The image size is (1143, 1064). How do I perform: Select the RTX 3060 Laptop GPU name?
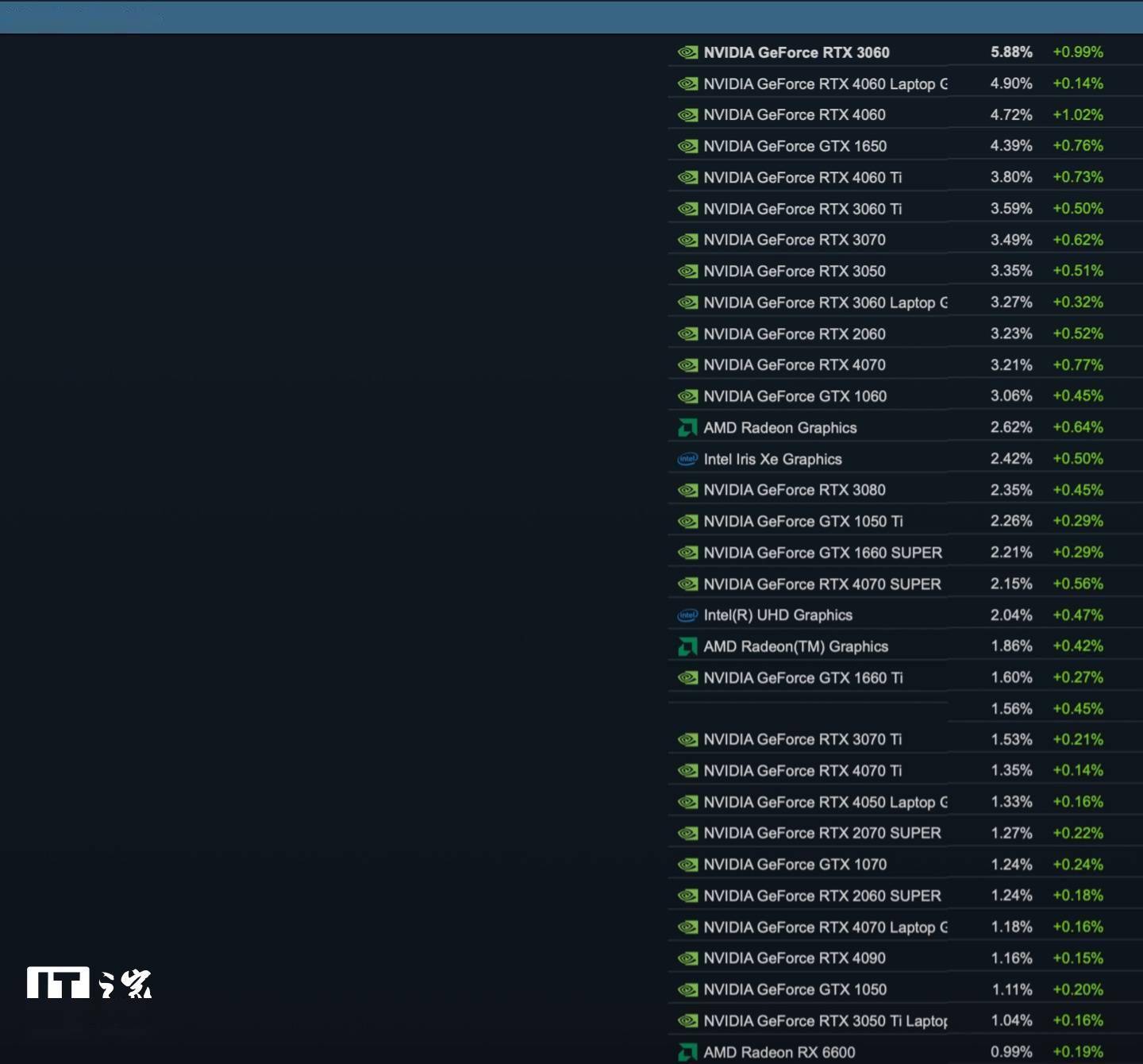pos(825,303)
